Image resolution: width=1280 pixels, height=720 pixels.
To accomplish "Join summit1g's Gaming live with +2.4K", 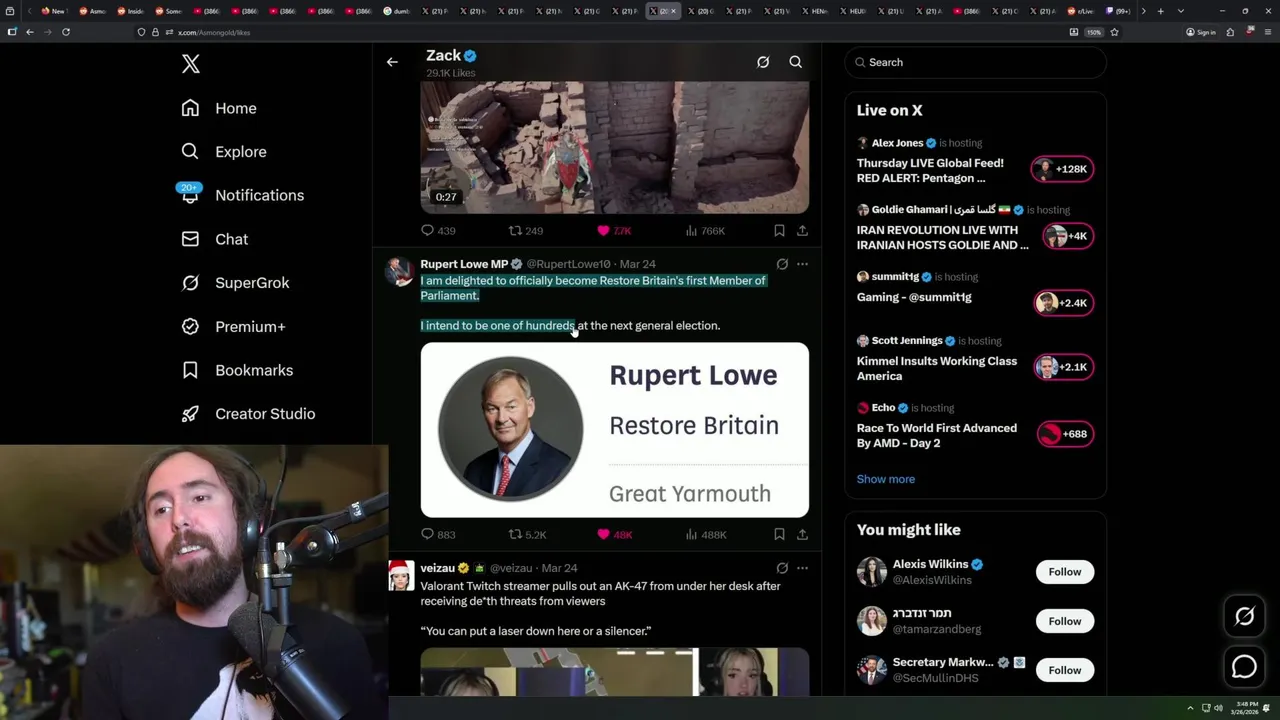I will click(1062, 303).
